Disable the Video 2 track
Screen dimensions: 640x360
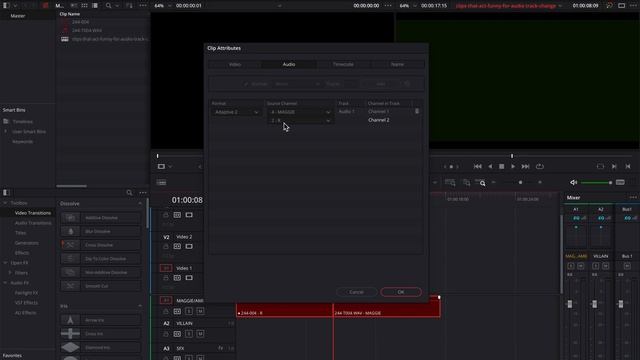pos(189,247)
